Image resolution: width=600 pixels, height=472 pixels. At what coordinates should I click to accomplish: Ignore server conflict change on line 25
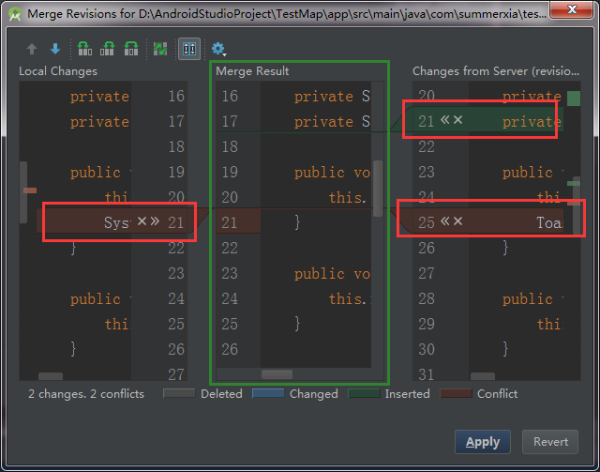(x=458, y=221)
